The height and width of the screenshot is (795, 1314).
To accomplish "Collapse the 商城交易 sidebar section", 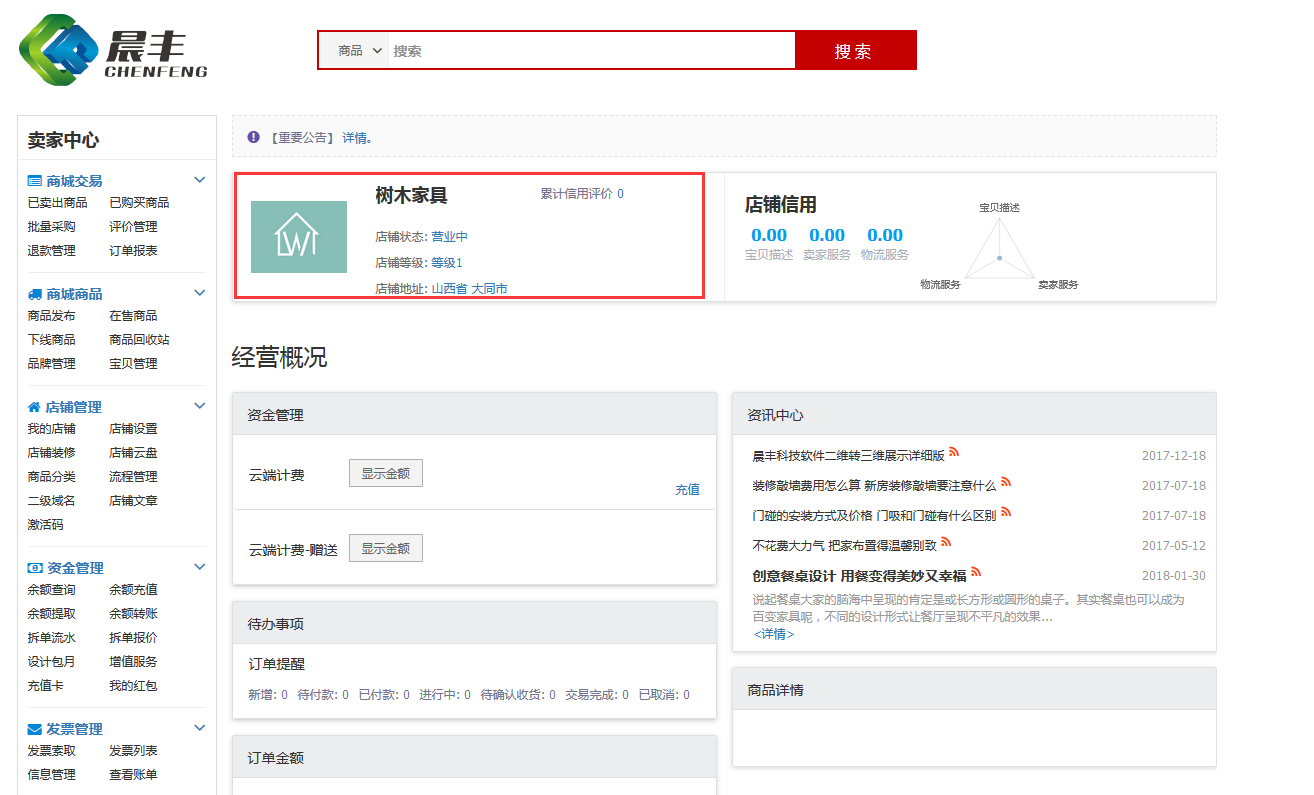I will point(199,180).
